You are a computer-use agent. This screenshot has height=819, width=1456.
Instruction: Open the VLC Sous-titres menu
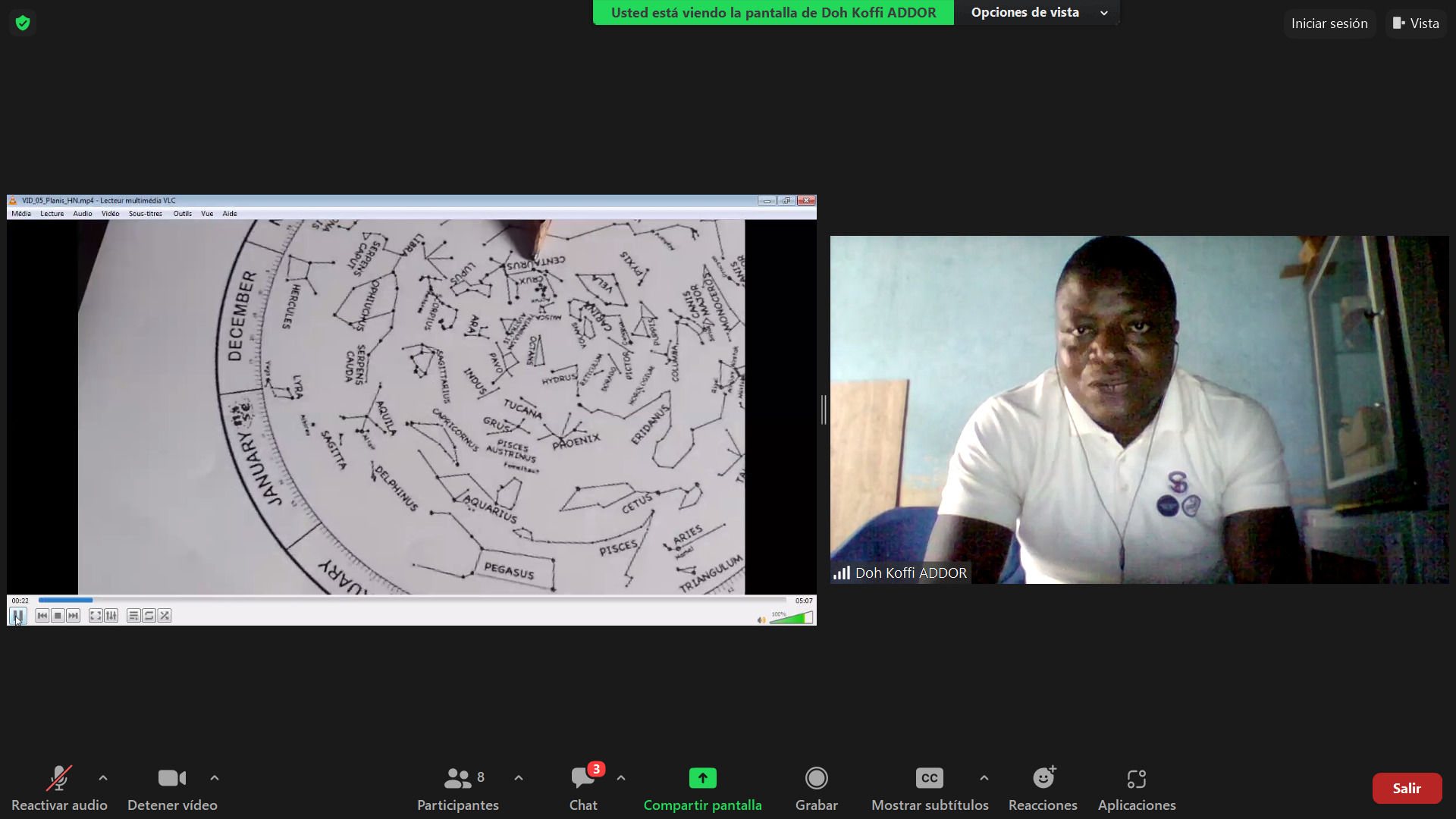click(x=146, y=214)
